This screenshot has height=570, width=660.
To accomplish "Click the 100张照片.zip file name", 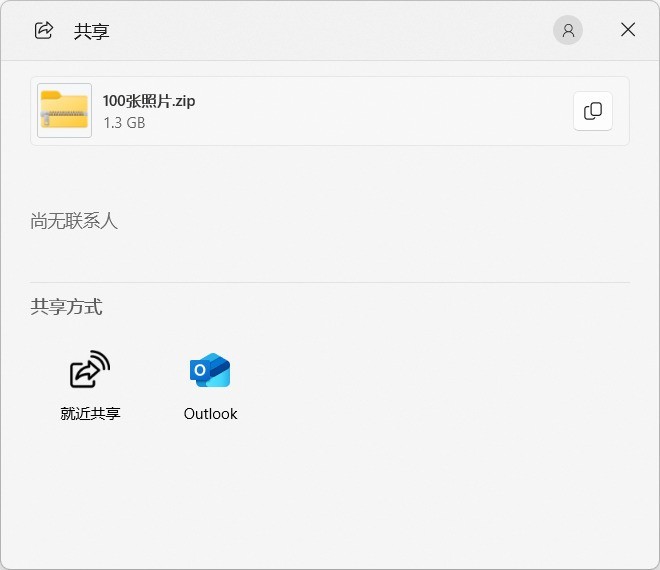I will click(149, 101).
